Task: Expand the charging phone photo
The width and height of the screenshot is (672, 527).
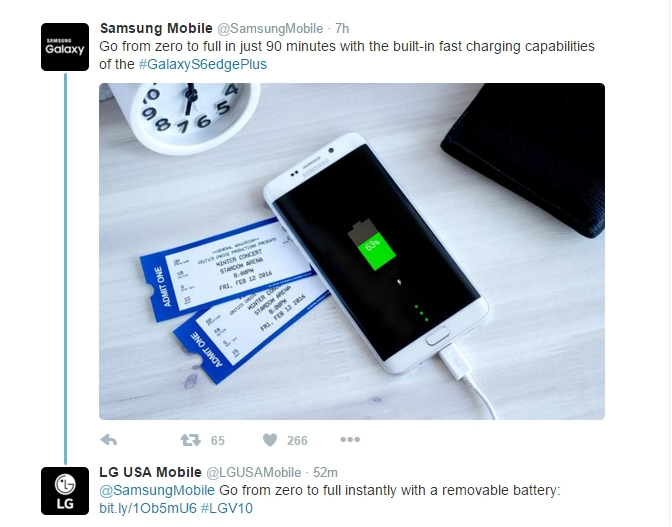Action: coord(352,252)
